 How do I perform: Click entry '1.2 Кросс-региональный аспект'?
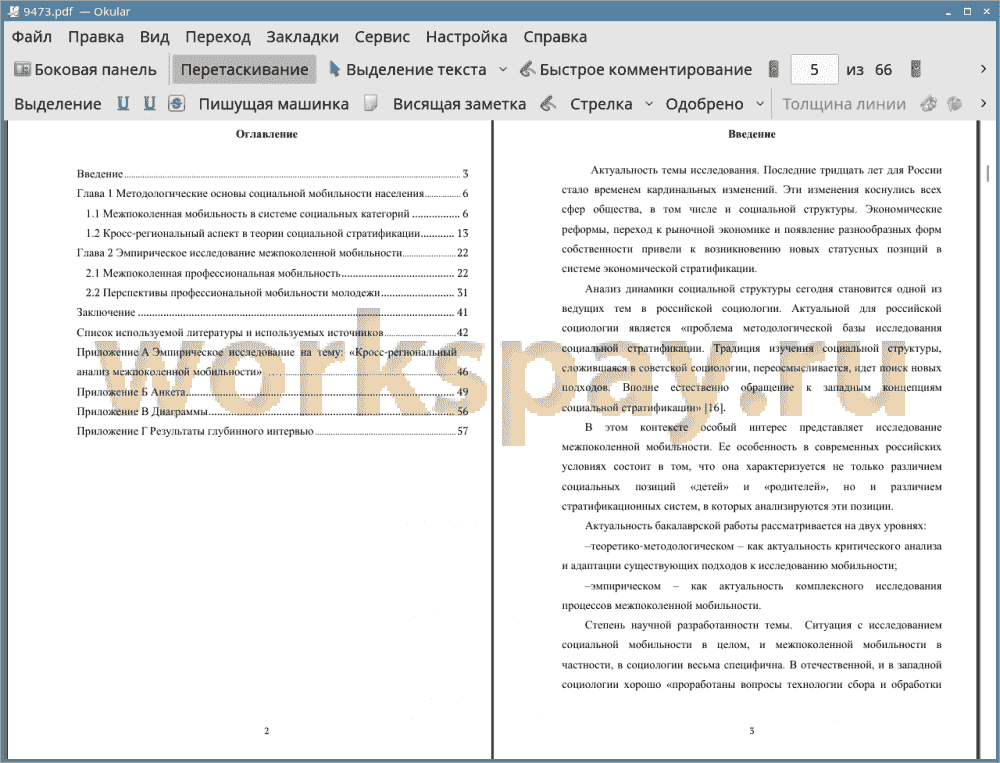(x=277, y=233)
